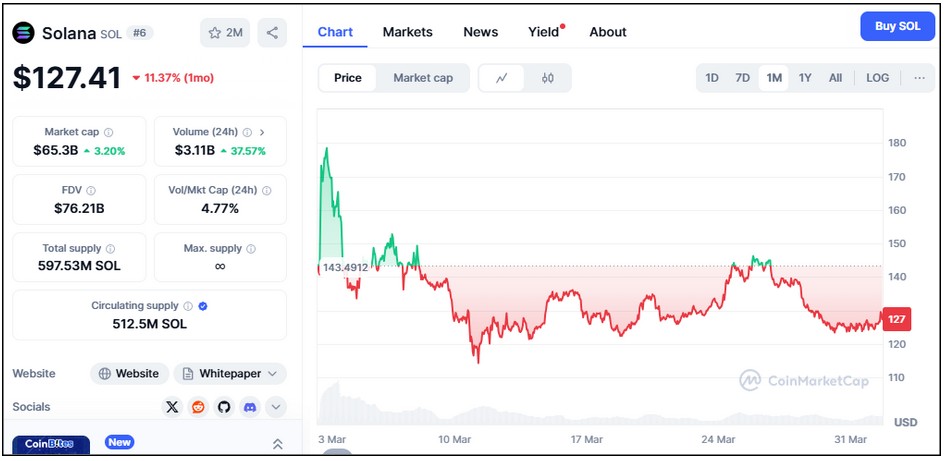Select the 7D time range

click(742, 78)
